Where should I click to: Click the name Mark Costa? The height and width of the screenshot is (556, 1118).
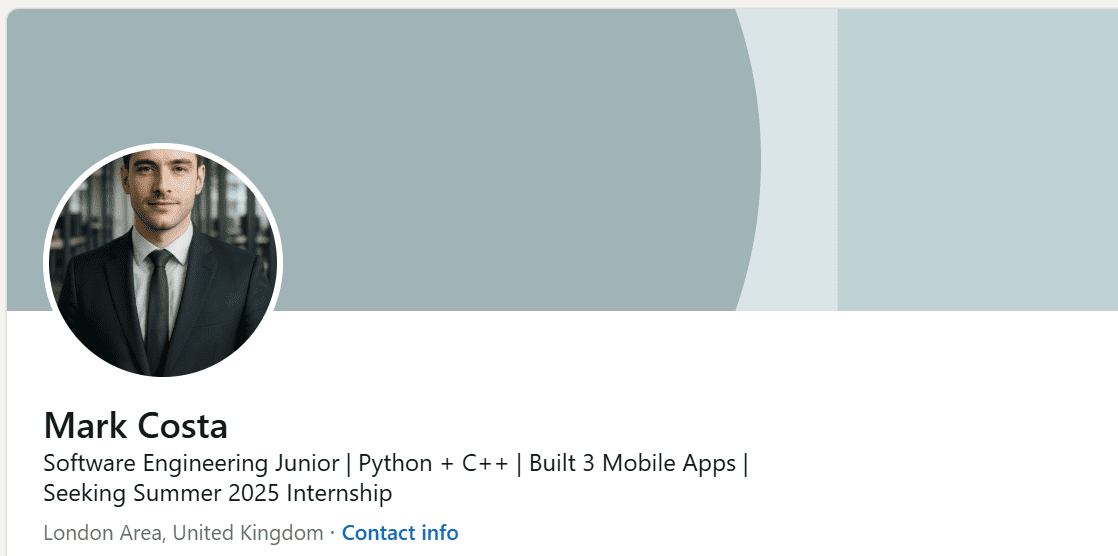coord(136,426)
